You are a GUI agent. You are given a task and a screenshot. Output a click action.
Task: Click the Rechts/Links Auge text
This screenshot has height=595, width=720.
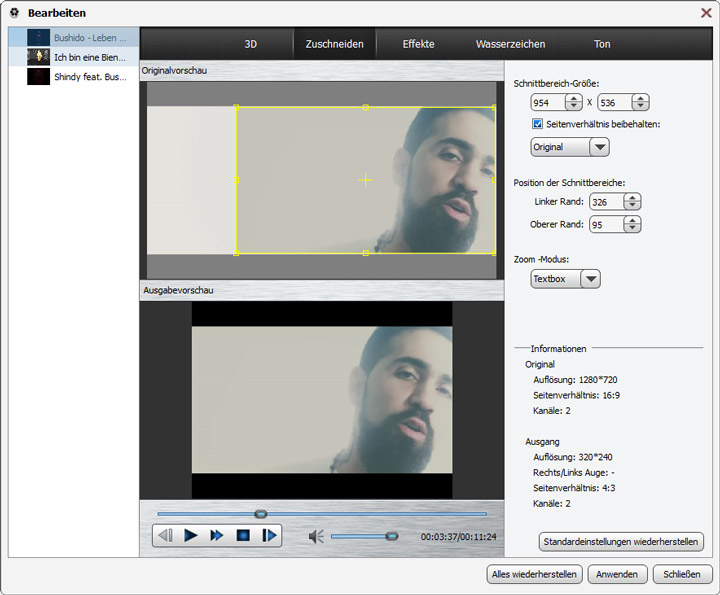pyautogui.click(x=574, y=472)
